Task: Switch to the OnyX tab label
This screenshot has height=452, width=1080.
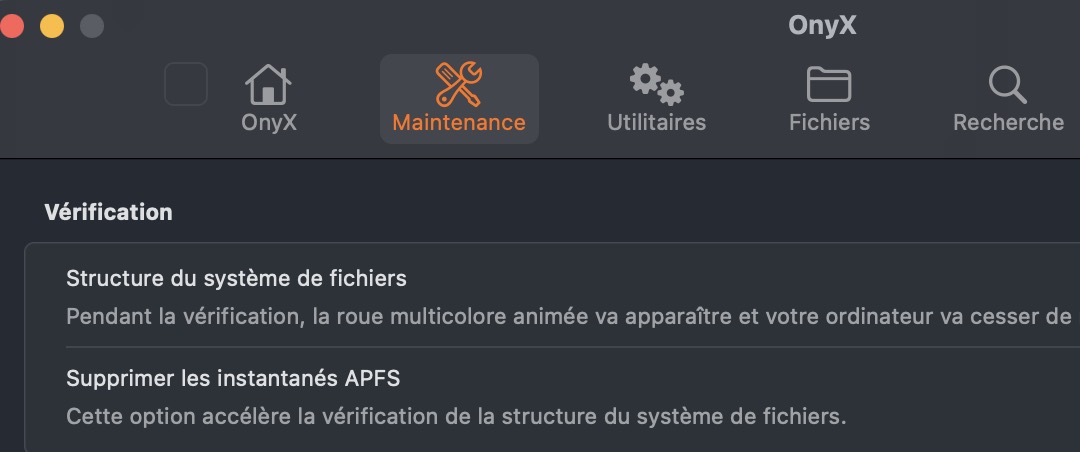Action: click(x=269, y=122)
